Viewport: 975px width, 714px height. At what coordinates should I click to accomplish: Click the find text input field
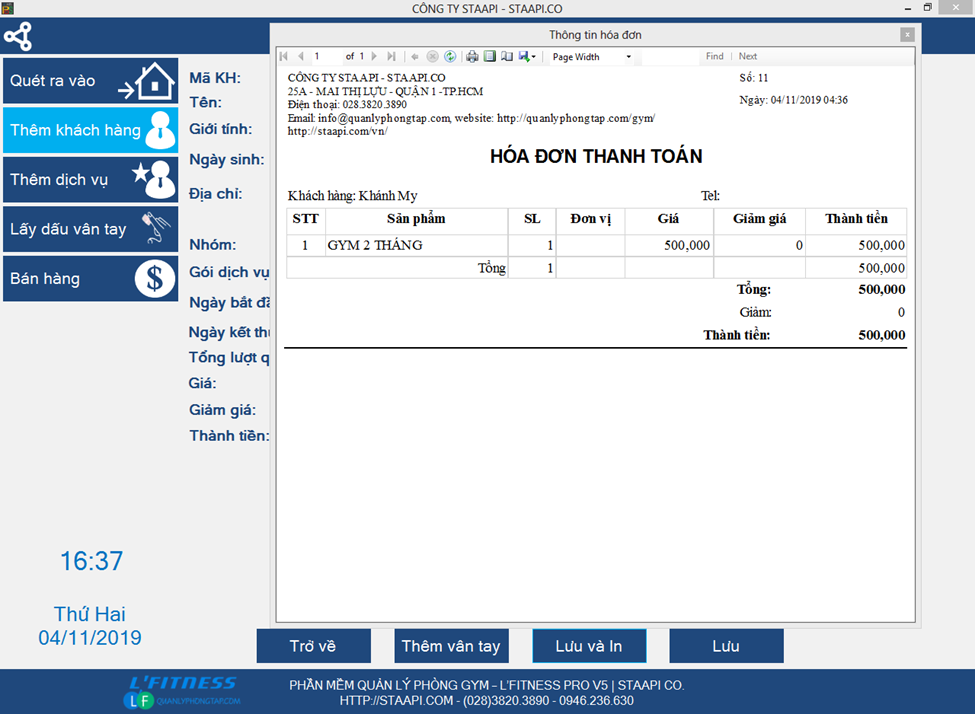coord(670,57)
